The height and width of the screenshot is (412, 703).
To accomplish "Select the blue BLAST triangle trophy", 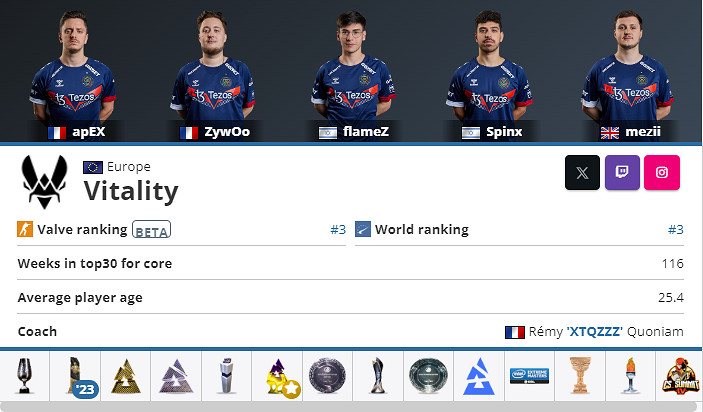I will [x=478, y=376].
